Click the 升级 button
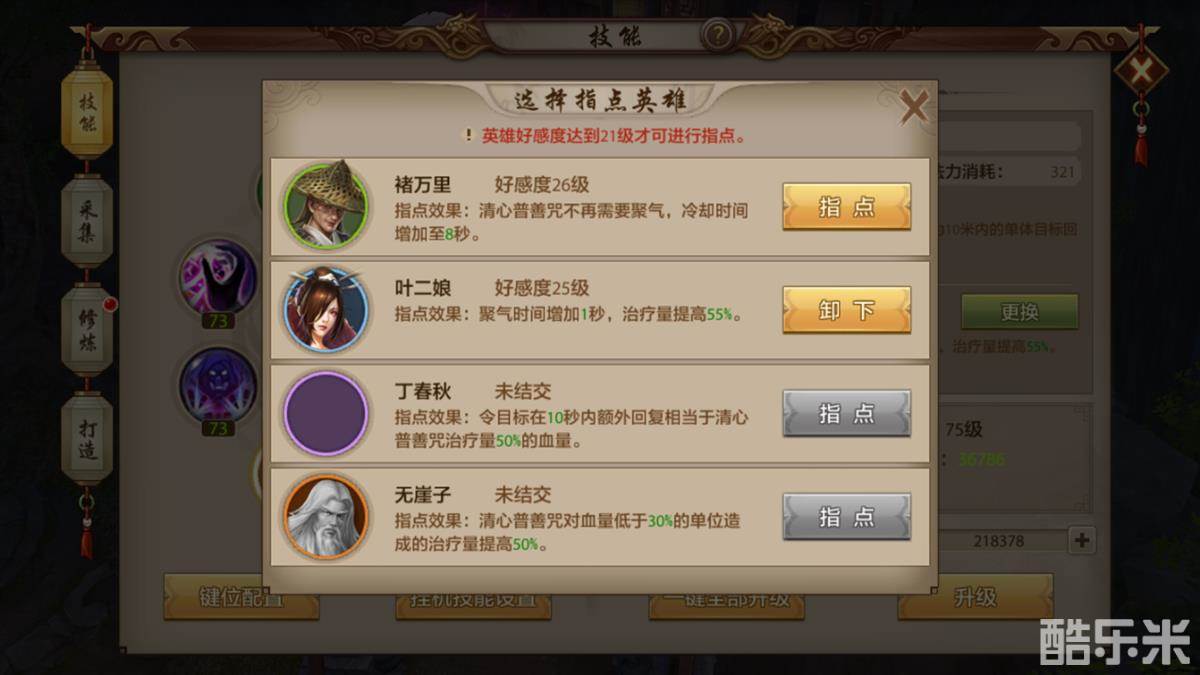Image resolution: width=1200 pixels, height=675 pixels. 975,597
